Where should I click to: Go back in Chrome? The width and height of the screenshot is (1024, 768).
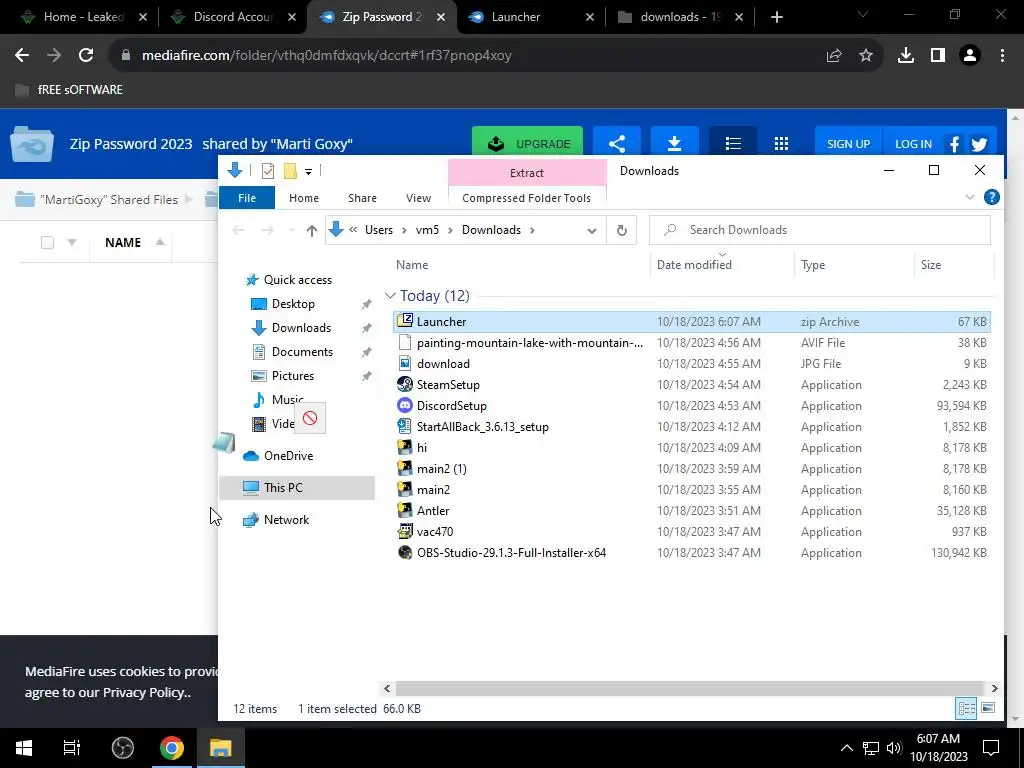(22, 56)
